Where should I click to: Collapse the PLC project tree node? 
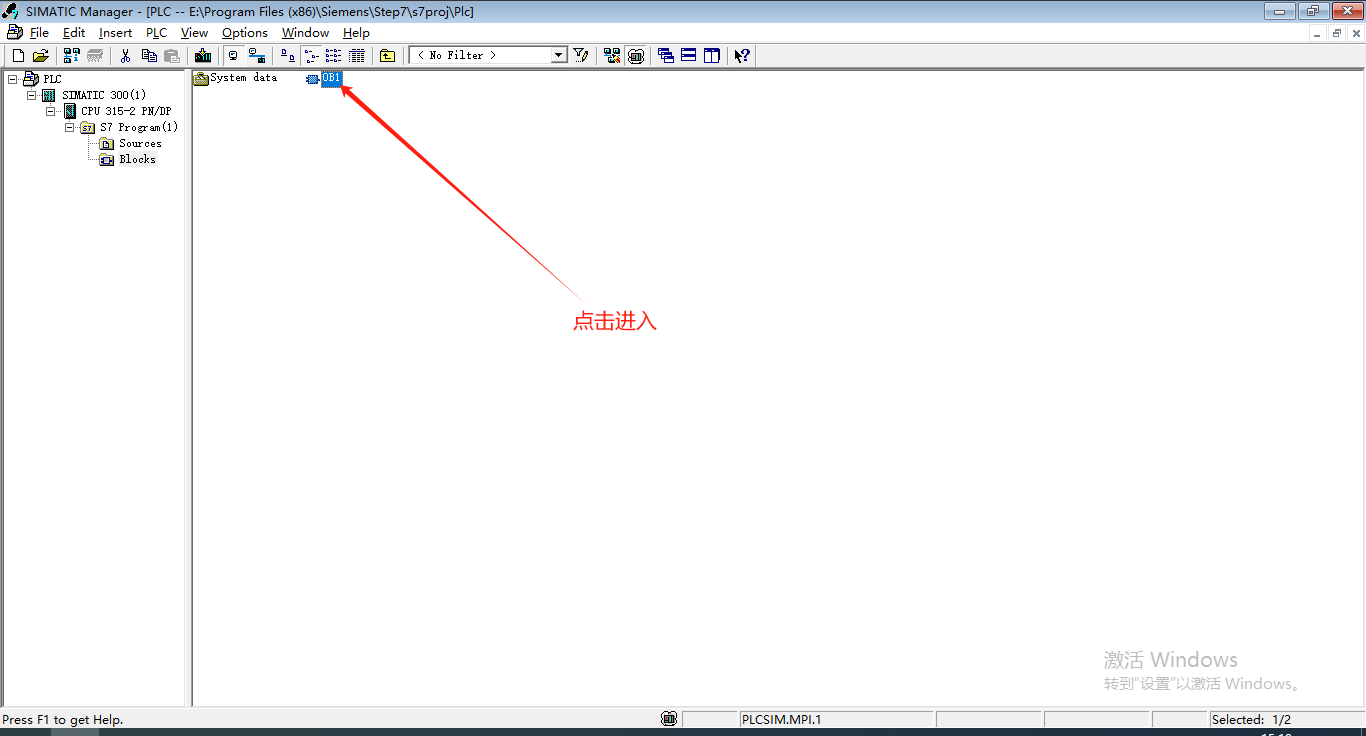click(x=13, y=79)
